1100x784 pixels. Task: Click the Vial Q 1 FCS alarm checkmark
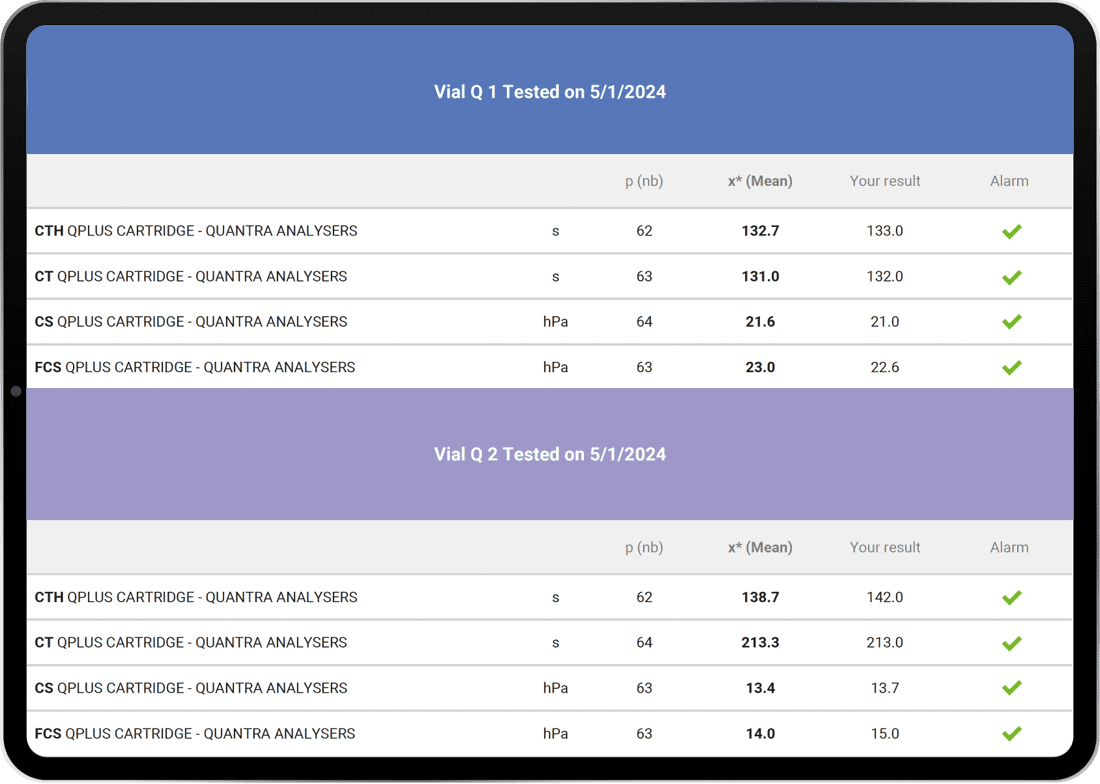(x=1011, y=367)
